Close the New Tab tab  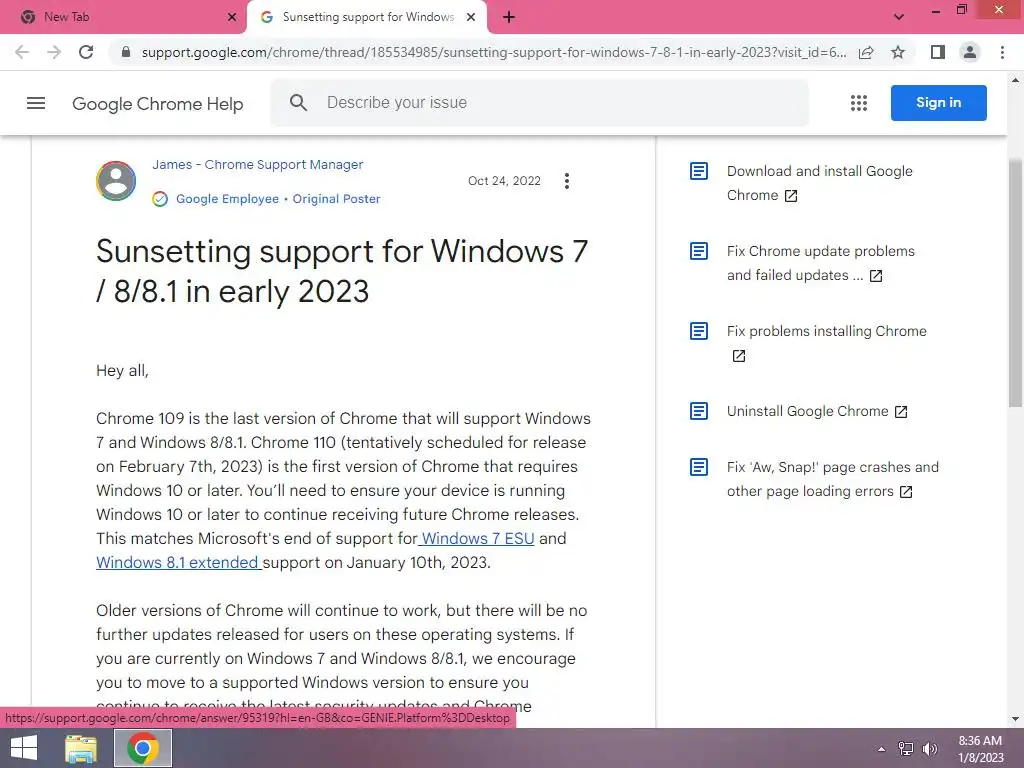coord(232,17)
